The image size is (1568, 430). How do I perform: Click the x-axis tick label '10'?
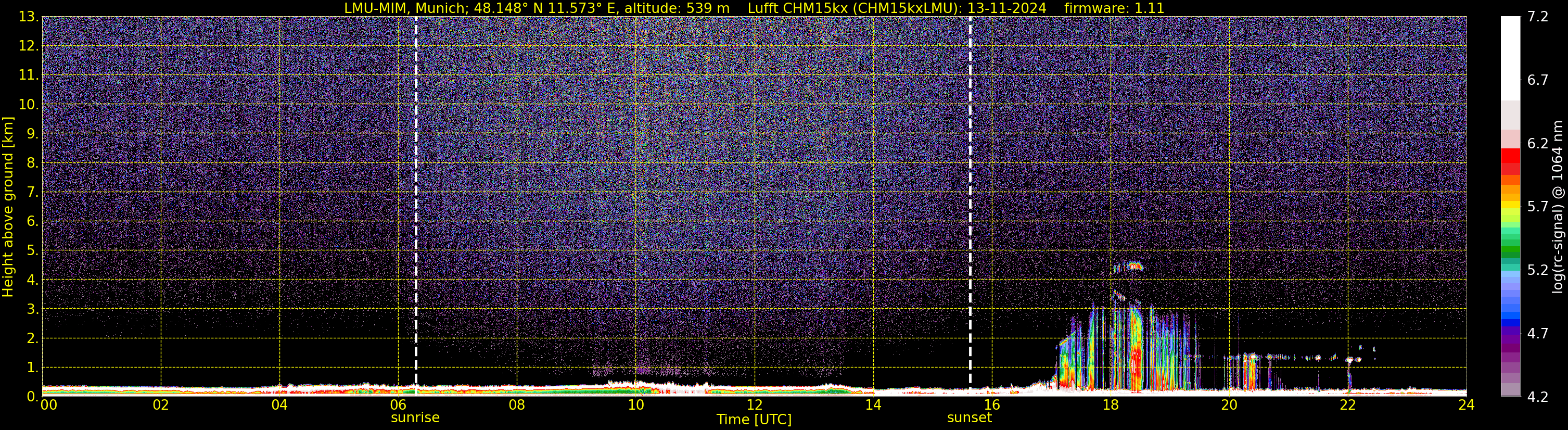[x=635, y=405]
